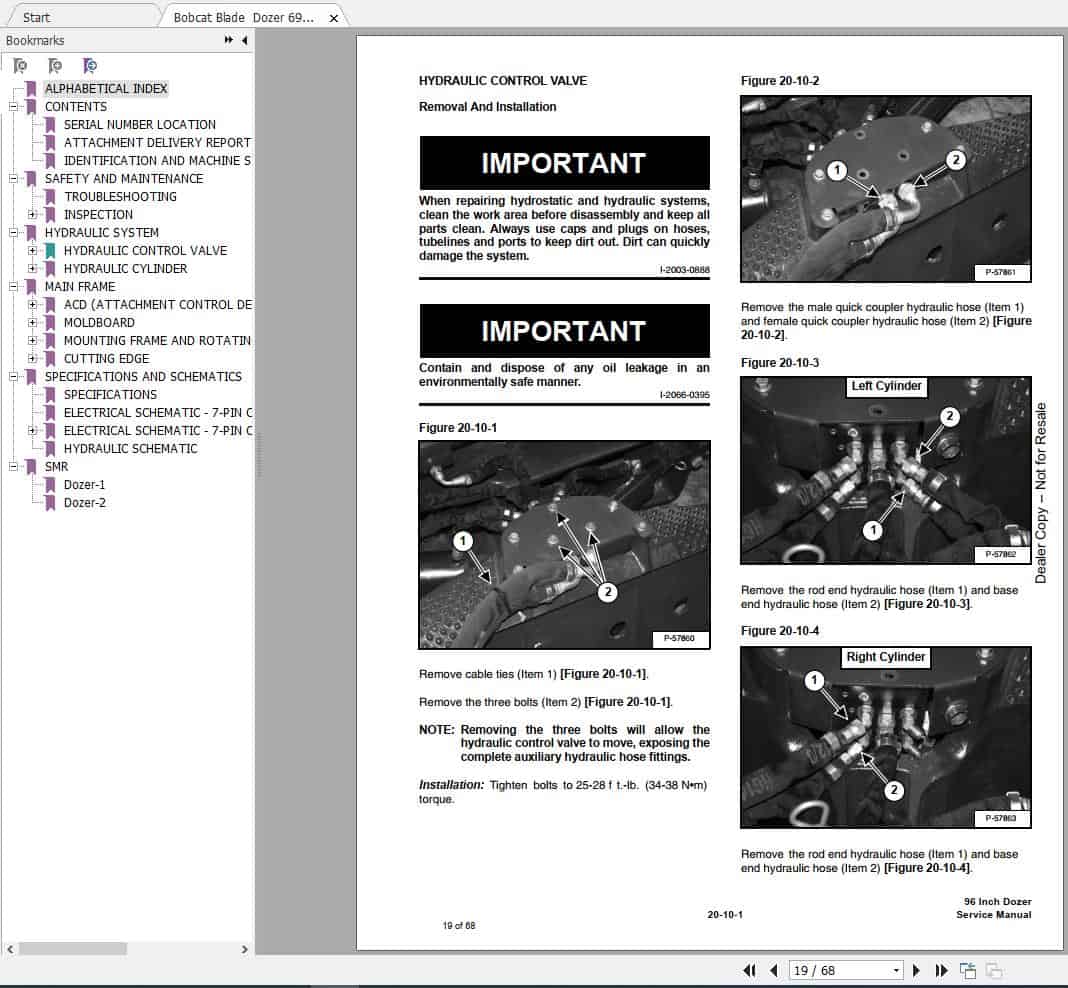Click the bookmark icon beside MOLDBOARD
This screenshot has height=988, width=1068.
coord(50,323)
